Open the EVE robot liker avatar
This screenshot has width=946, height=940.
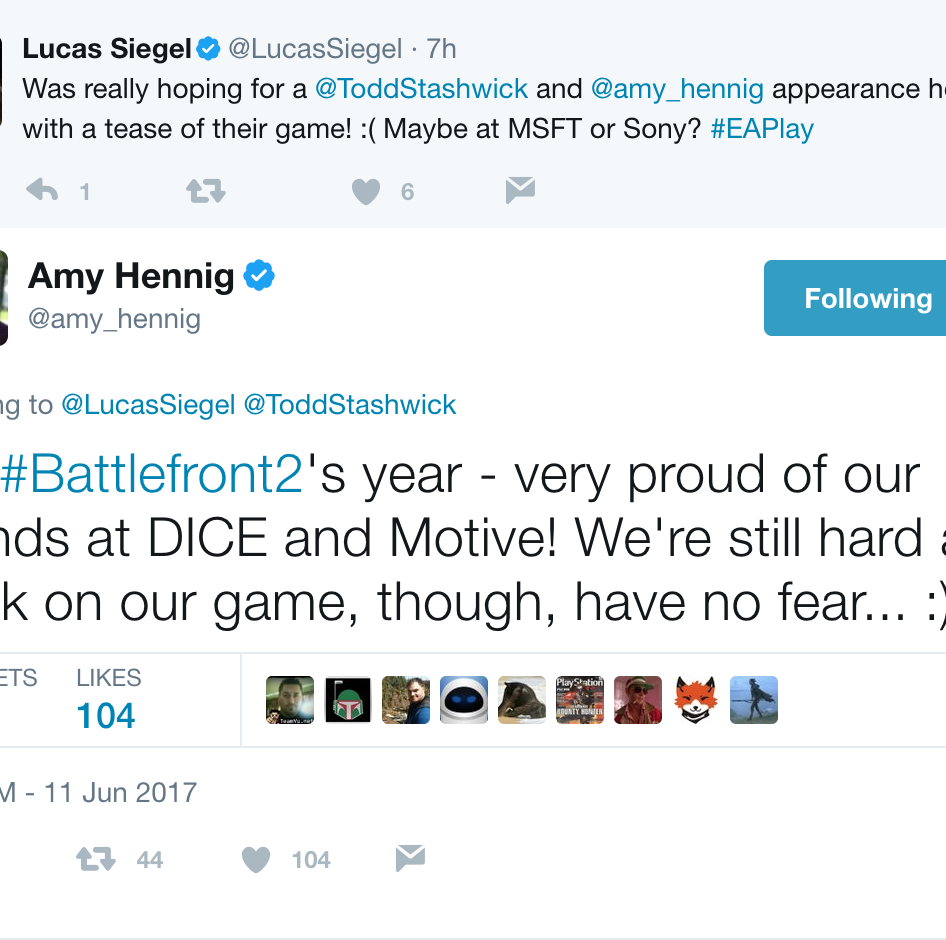click(464, 700)
